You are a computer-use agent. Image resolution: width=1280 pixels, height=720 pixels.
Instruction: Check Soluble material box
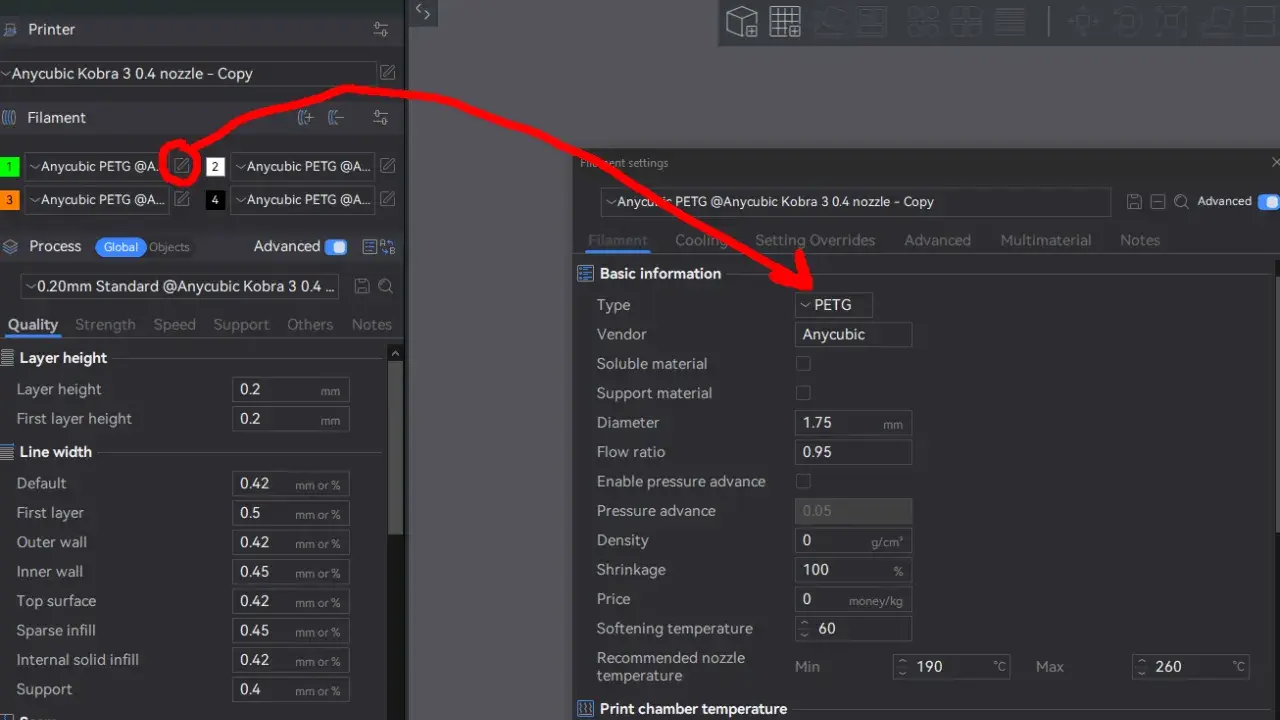click(803, 364)
